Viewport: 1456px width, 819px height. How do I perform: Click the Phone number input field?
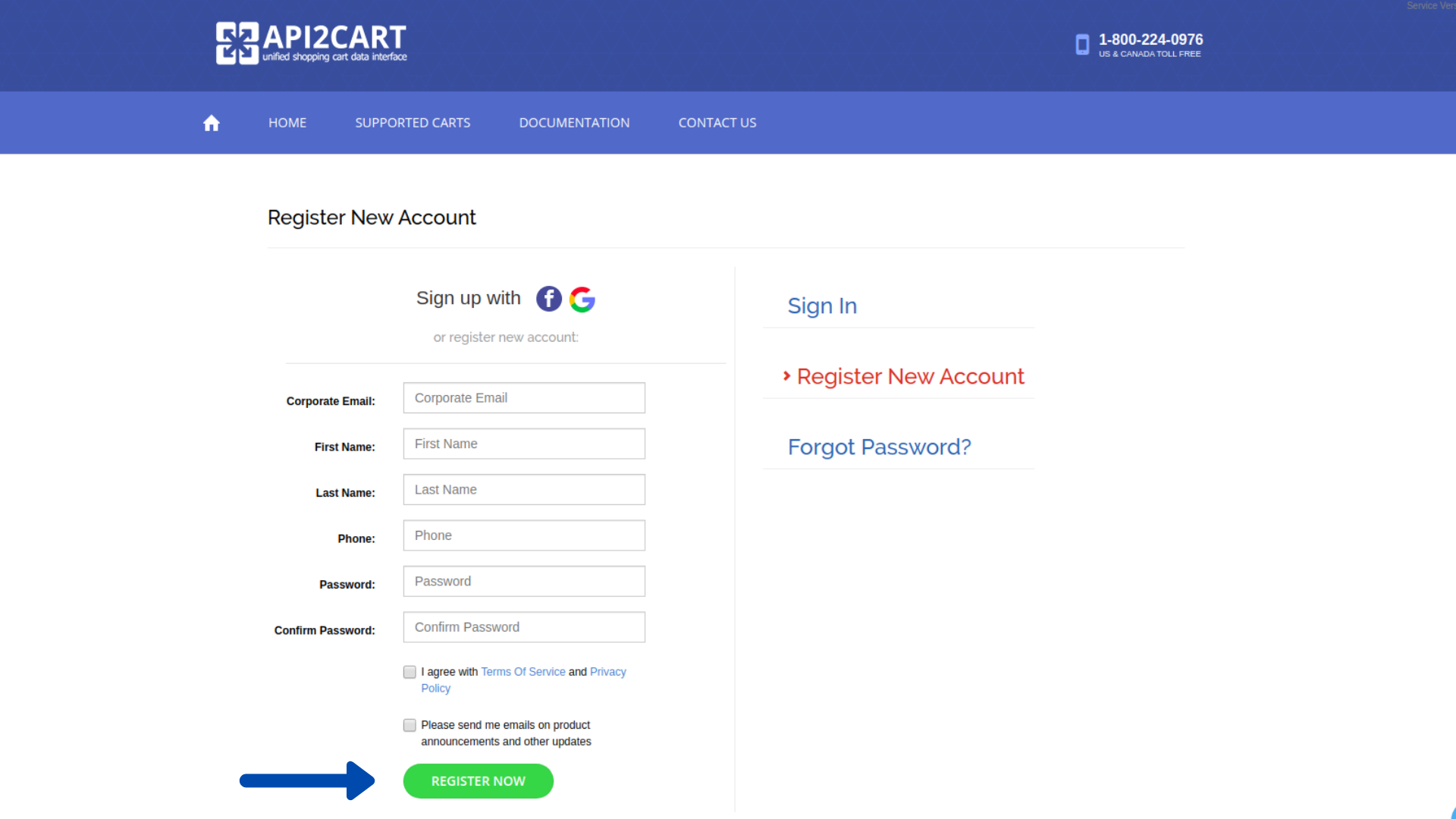click(x=523, y=535)
